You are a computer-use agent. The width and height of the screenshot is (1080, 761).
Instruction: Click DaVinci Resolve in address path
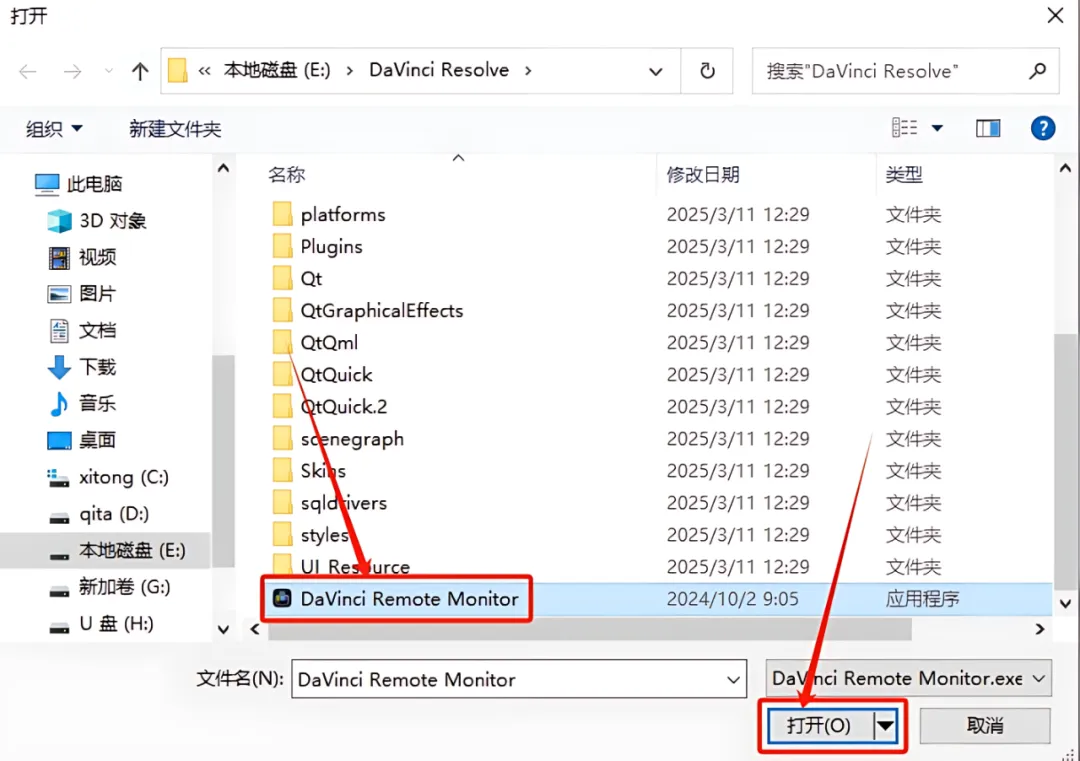pos(439,70)
